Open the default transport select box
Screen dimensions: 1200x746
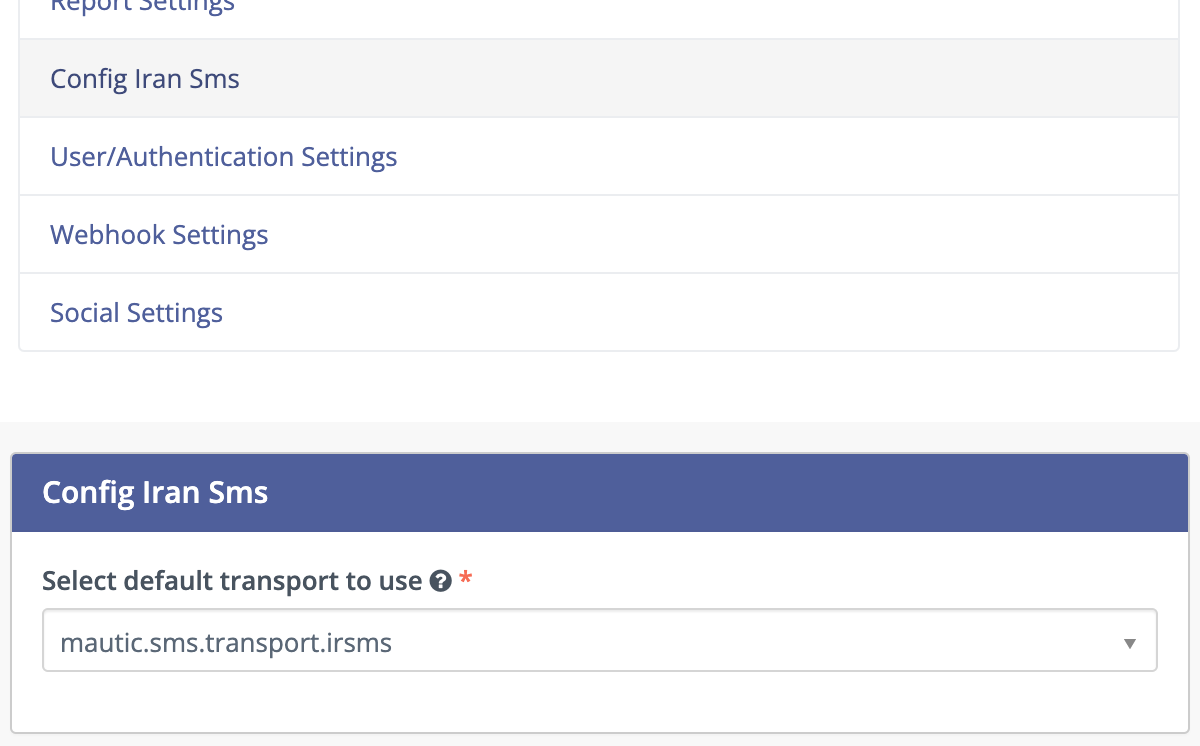coord(599,640)
